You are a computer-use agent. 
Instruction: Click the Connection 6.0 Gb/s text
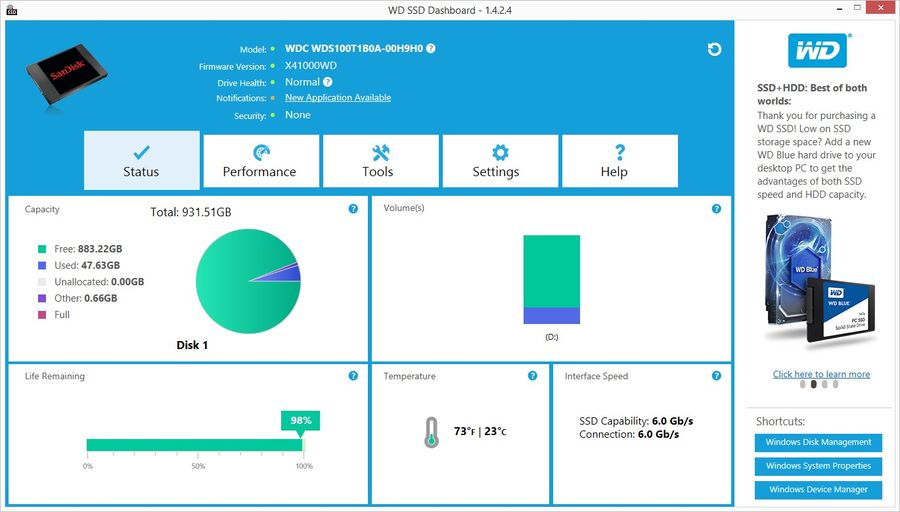(629, 435)
